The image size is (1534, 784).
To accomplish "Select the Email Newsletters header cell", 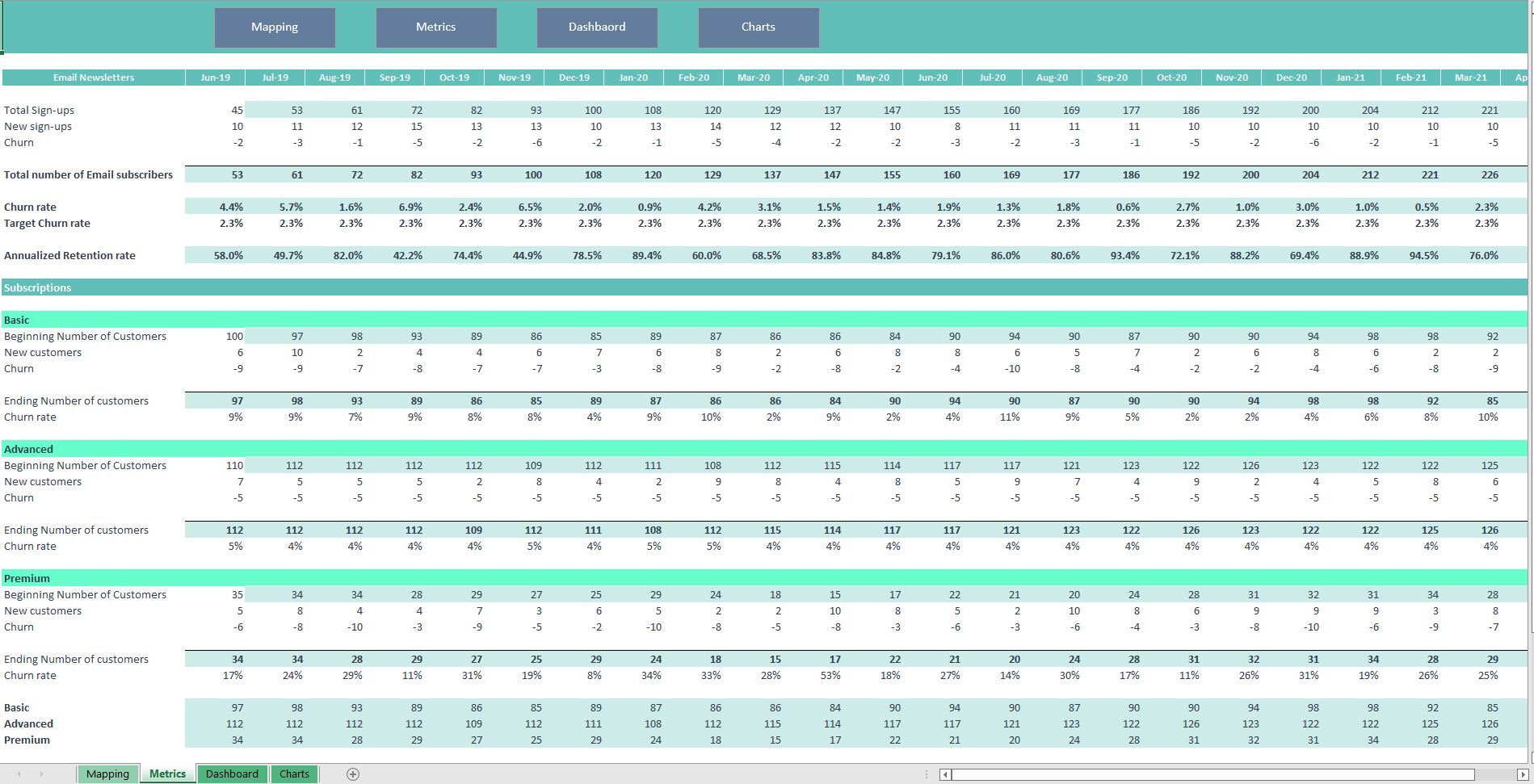I will pos(93,78).
